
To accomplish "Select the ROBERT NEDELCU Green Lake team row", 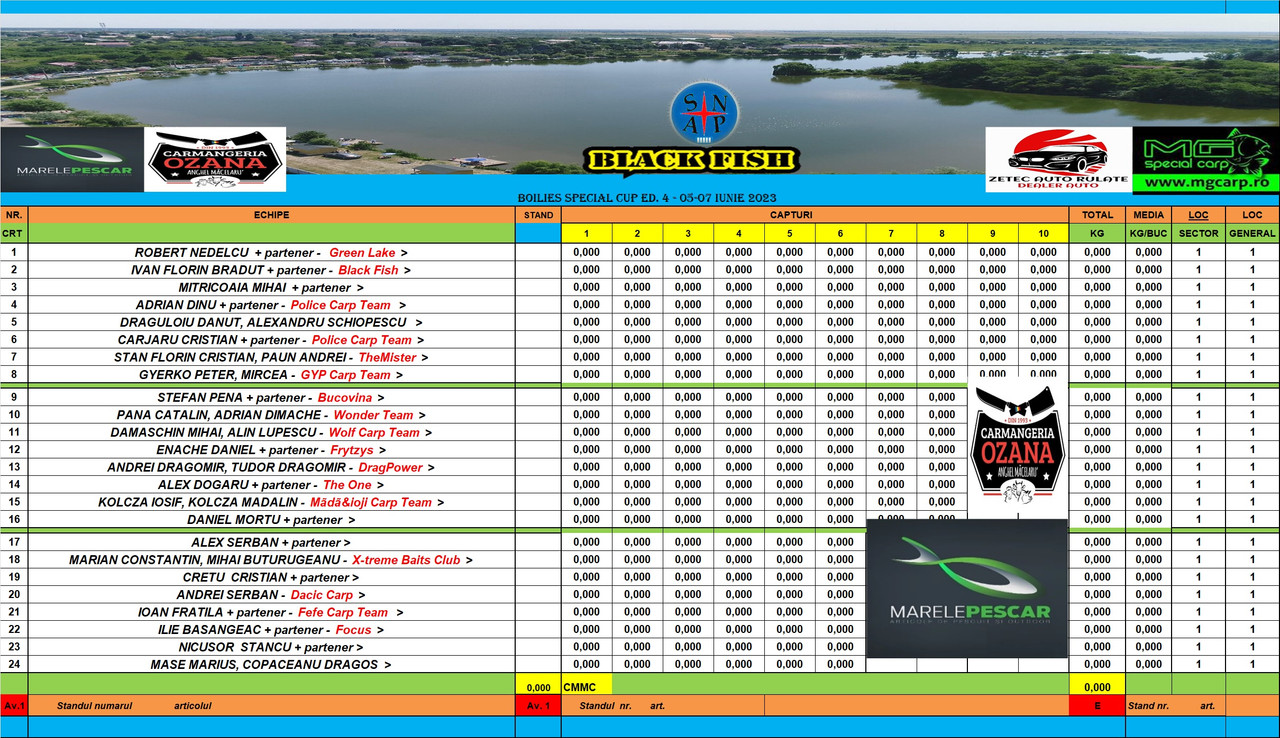I will click(x=271, y=253).
